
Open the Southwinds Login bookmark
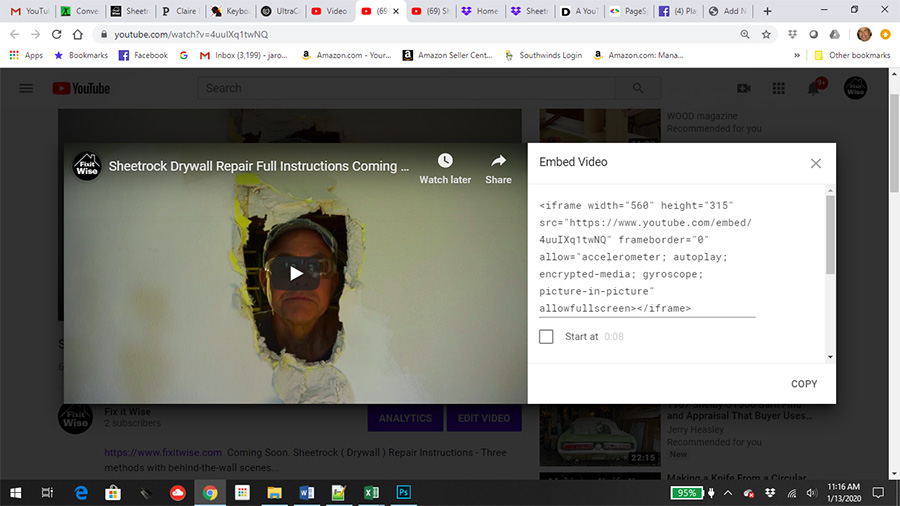544,55
